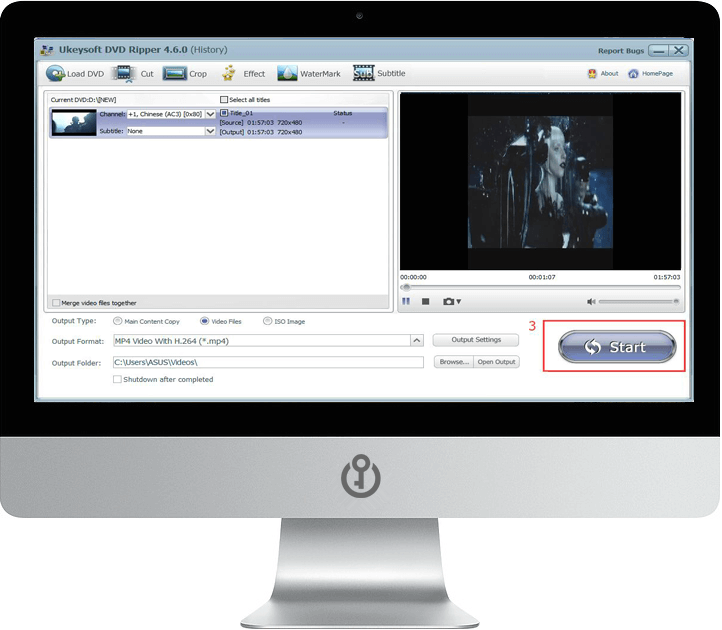Image resolution: width=722 pixels, height=630 pixels.
Task: Select ISO Image output type
Action: click(267, 321)
